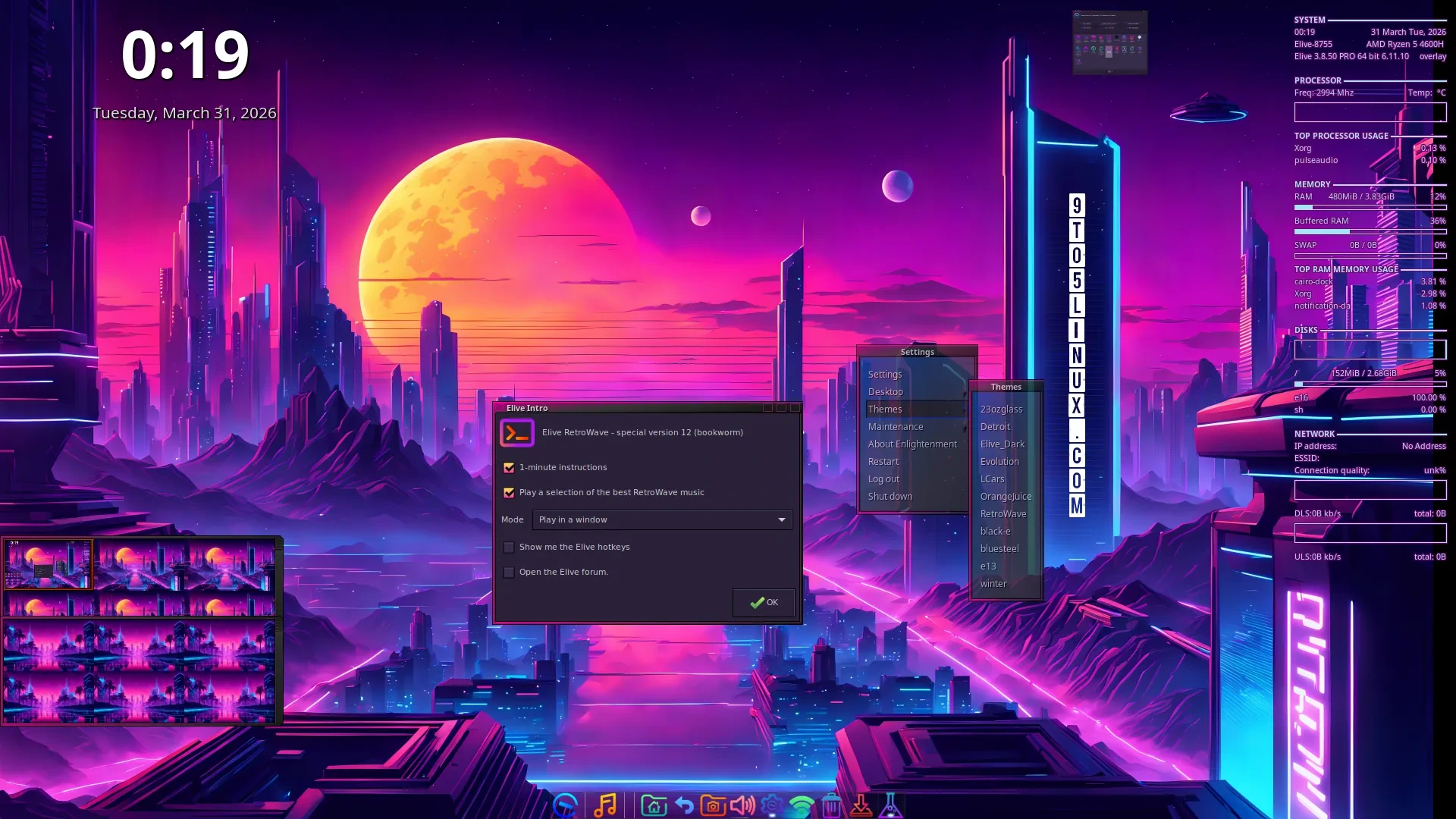
Task: Choose the Elive_Dark theme
Action: click(1002, 444)
